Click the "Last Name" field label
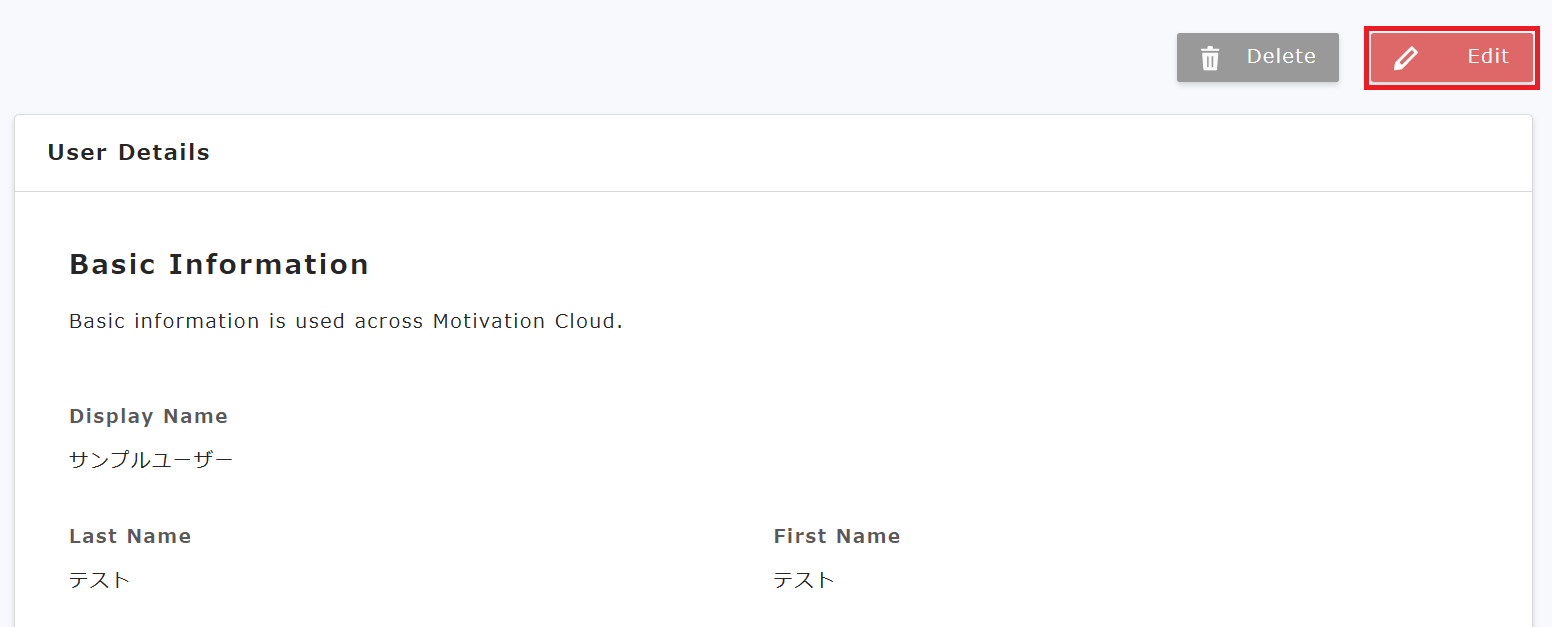1552x627 pixels. 130,536
